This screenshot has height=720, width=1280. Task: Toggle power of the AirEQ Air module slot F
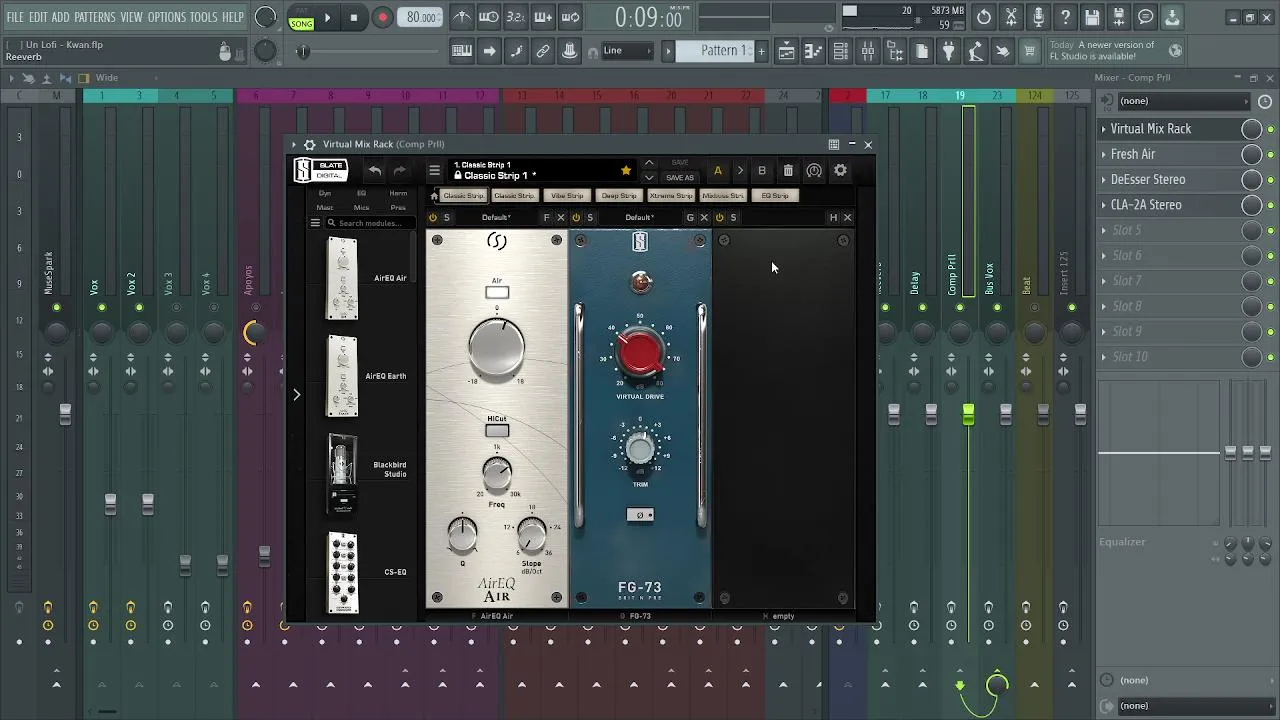pos(433,218)
